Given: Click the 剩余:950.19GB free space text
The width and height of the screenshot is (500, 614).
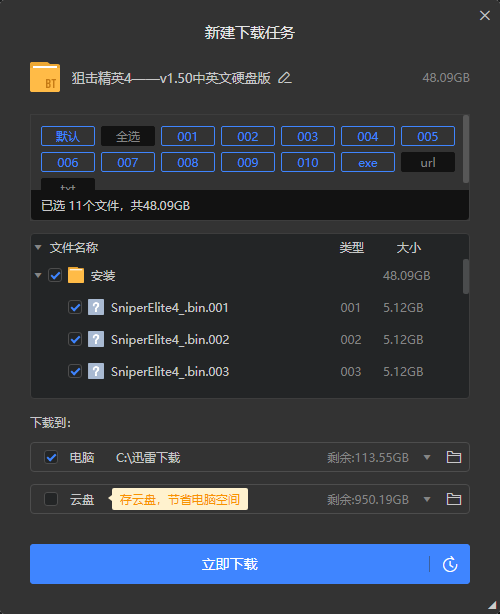Looking at the screenshot, I should [368, 499].
